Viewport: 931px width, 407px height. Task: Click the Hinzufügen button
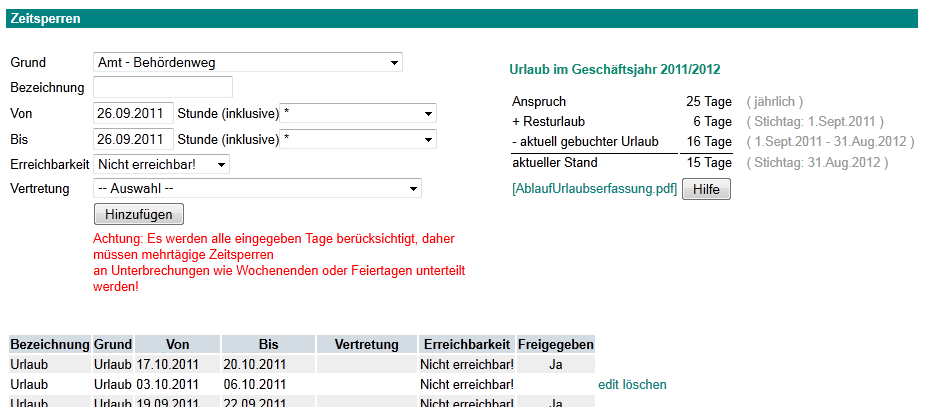pyautogui.click(x=139, y=214)
